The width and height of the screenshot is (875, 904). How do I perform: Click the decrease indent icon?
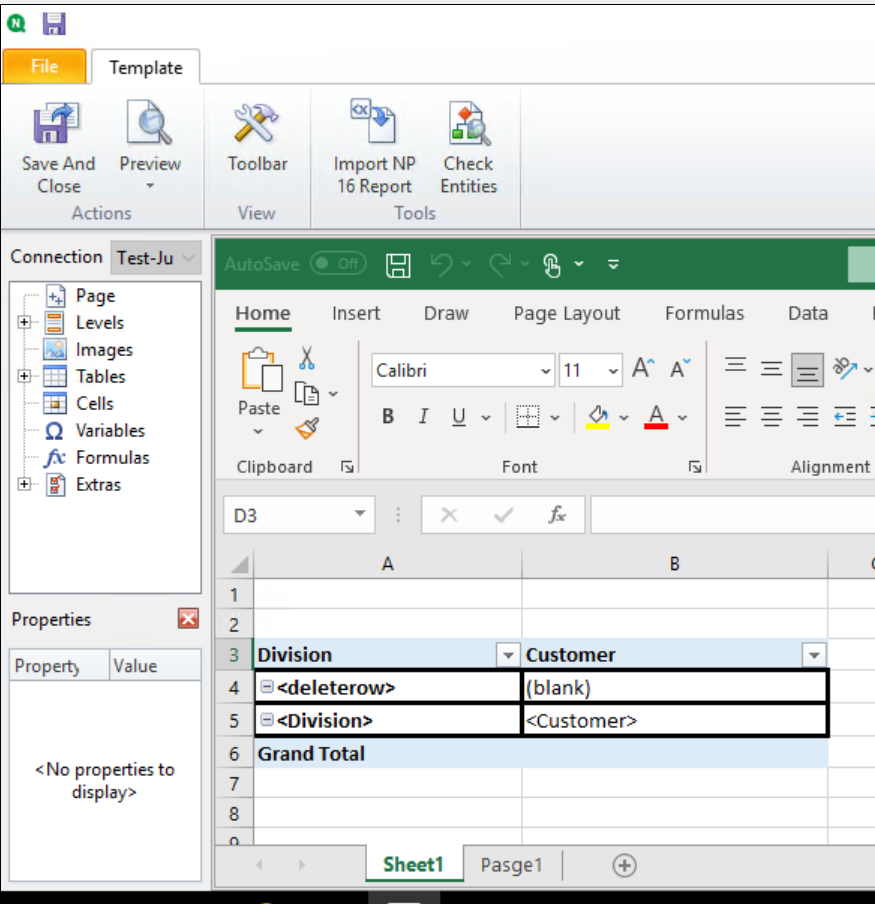844,416
